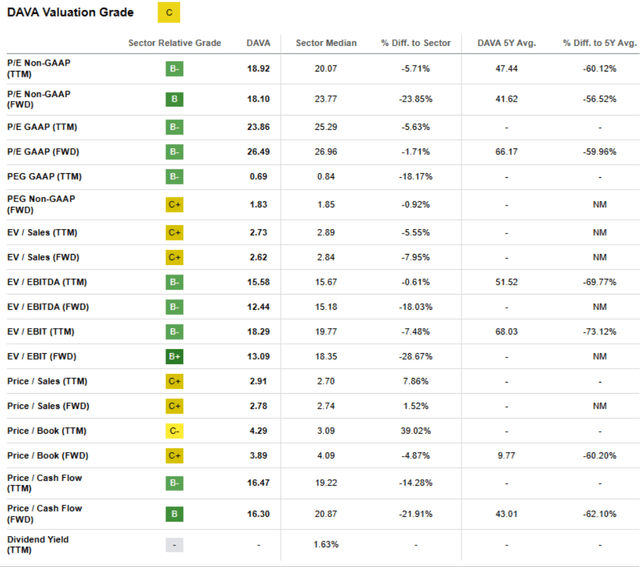640x567 pixels.
Task: Select the EV / Sales (TTM) row label
Action: point(42,233)
